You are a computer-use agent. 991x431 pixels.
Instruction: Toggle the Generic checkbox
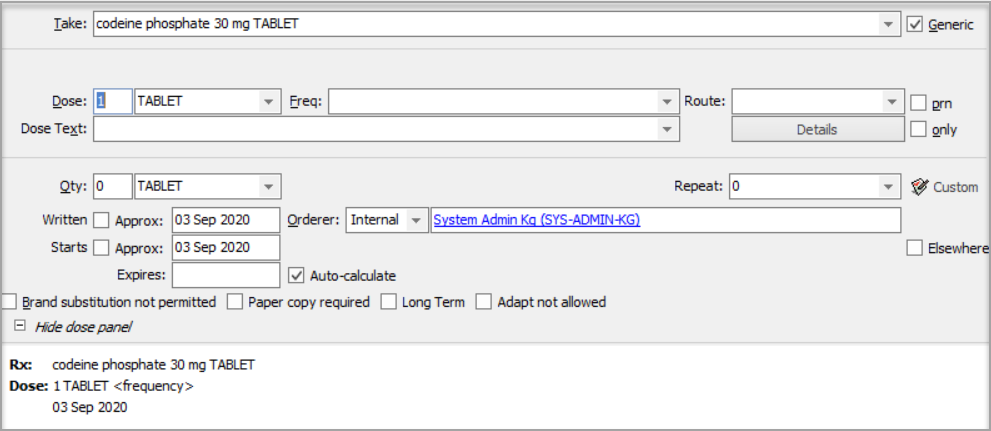(x=914, y=24)
